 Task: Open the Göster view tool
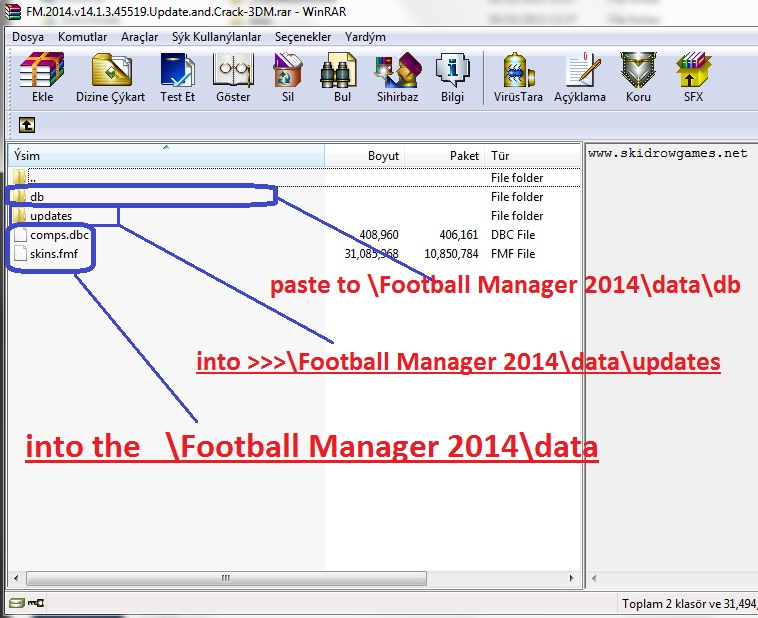tap(233, 78)
